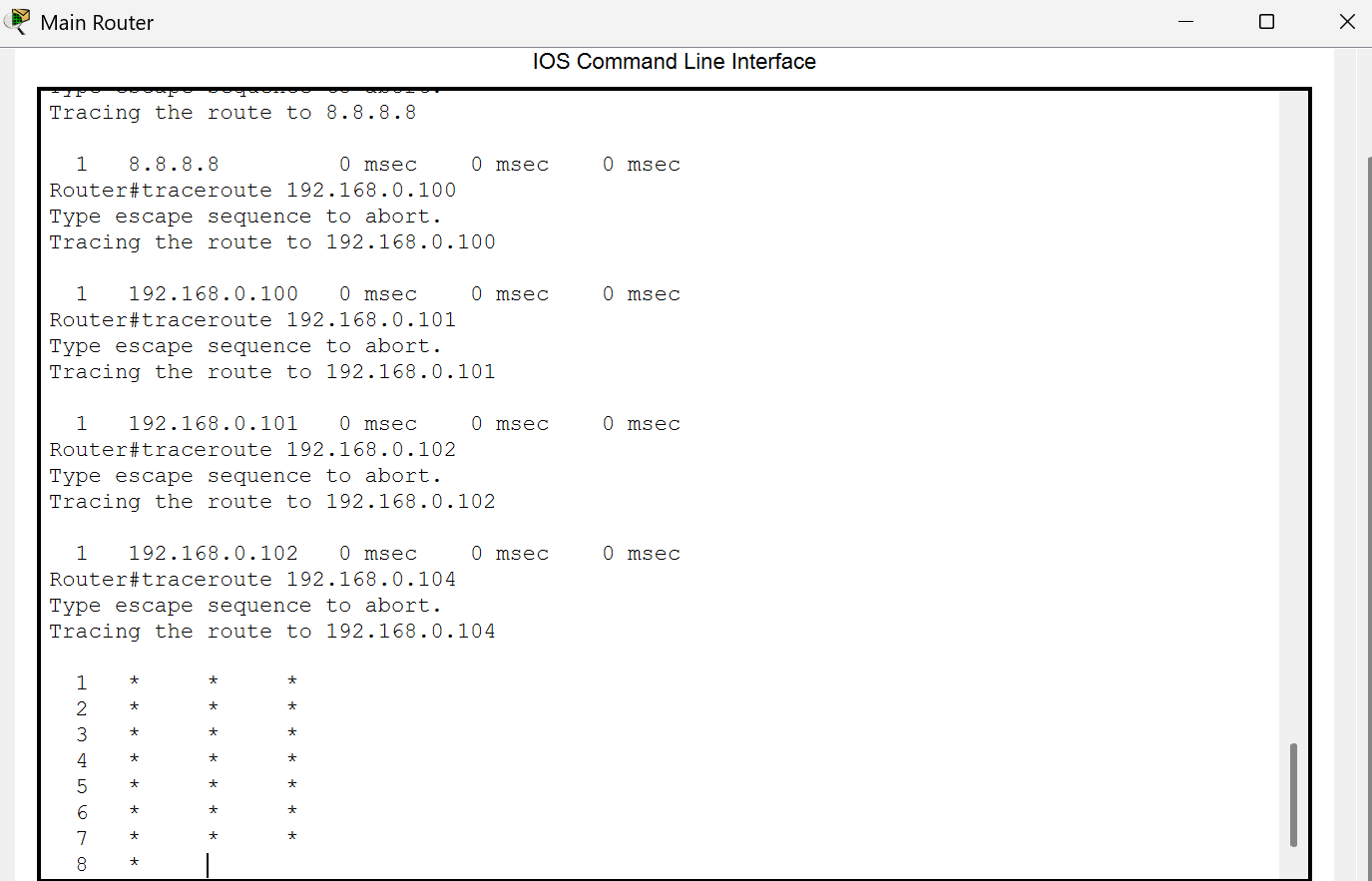The width and height of the screenshot is (1372, 881).
Task: Click the traceroute 192.168.0.101 command line
Action: [252, 320]
